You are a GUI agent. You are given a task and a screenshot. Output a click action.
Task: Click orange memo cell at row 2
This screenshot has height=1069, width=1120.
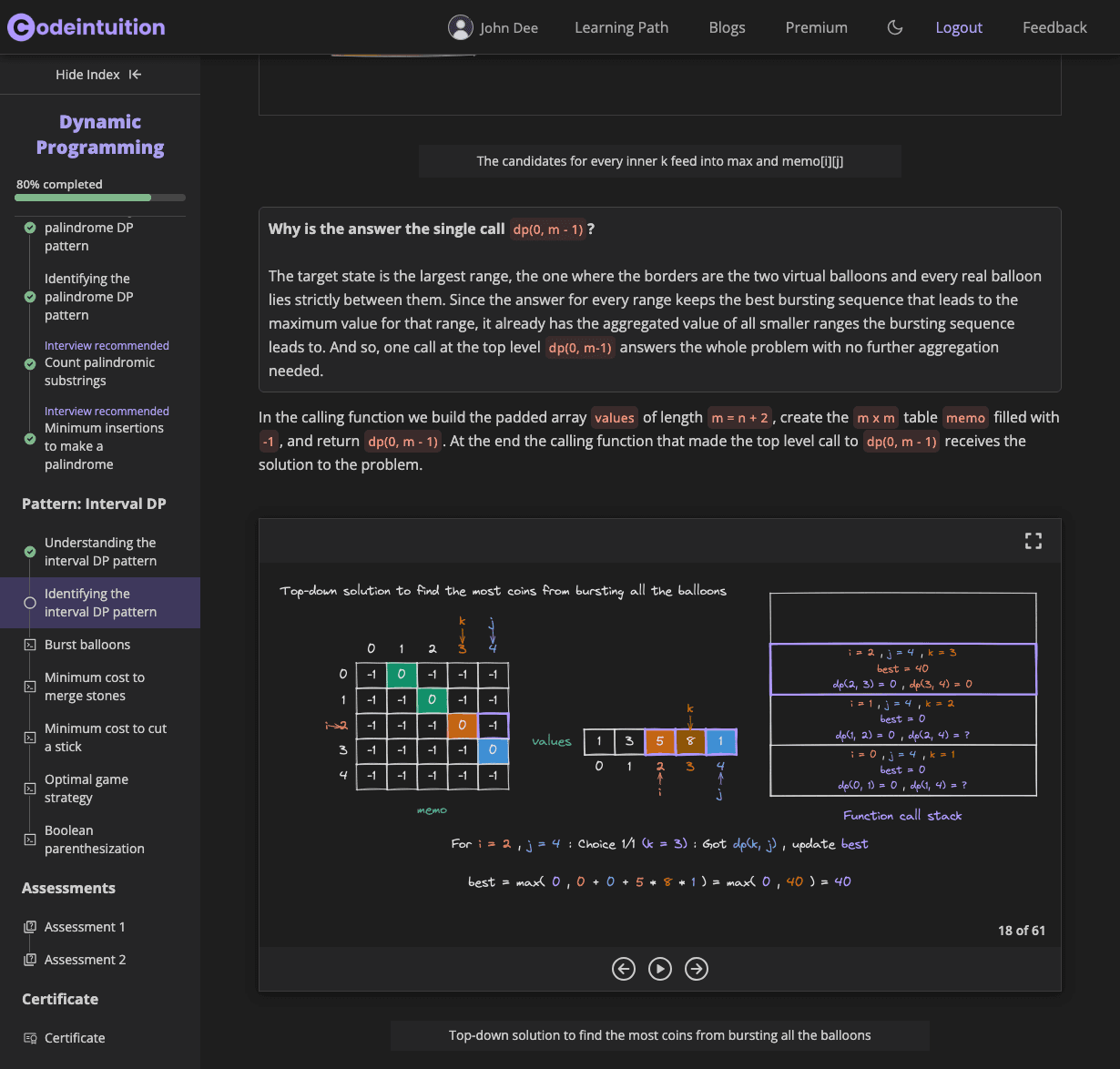pyautogui.click(x=463, y=726)
